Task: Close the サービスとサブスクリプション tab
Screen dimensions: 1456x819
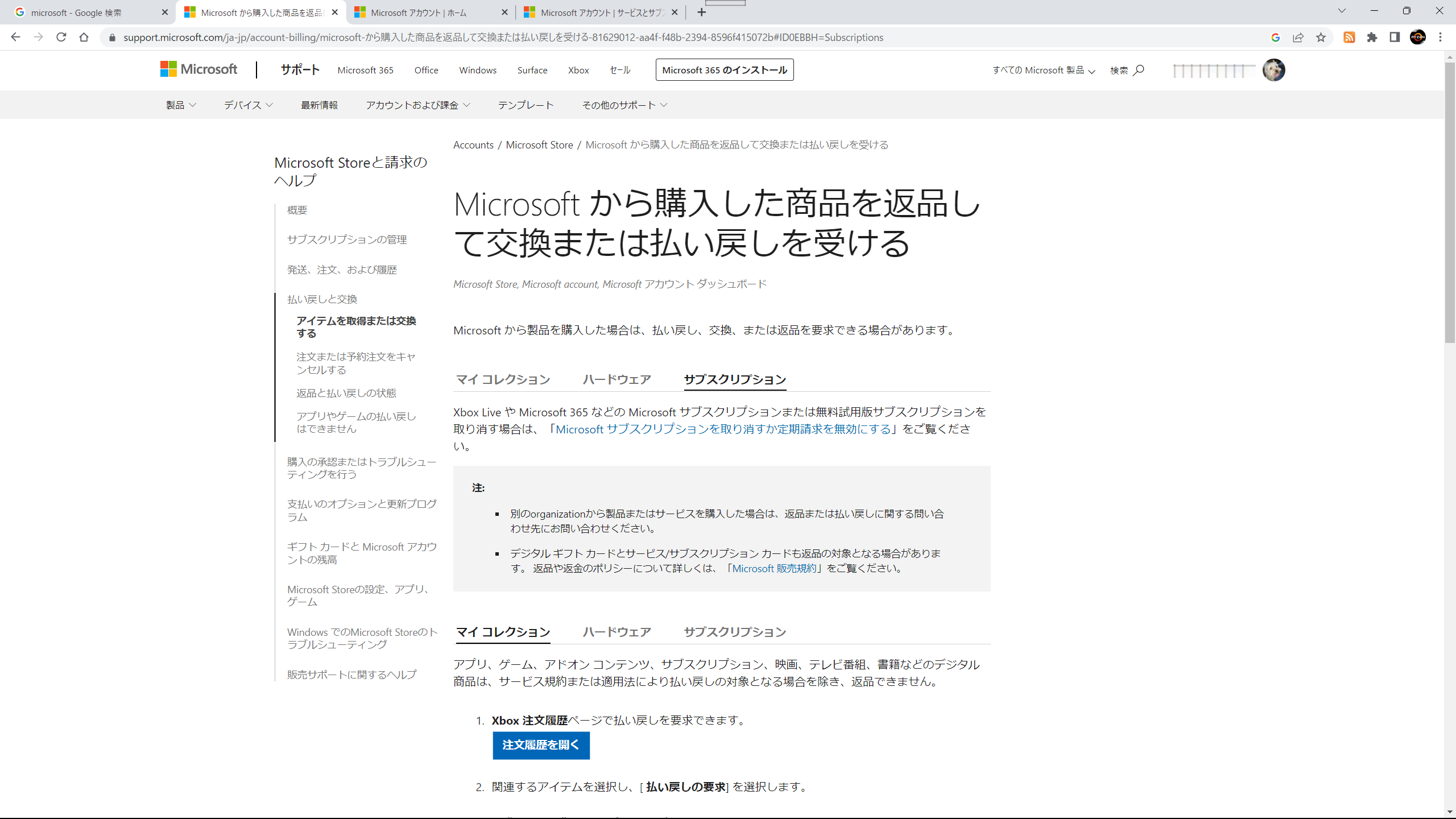Action: coord(675,13)
